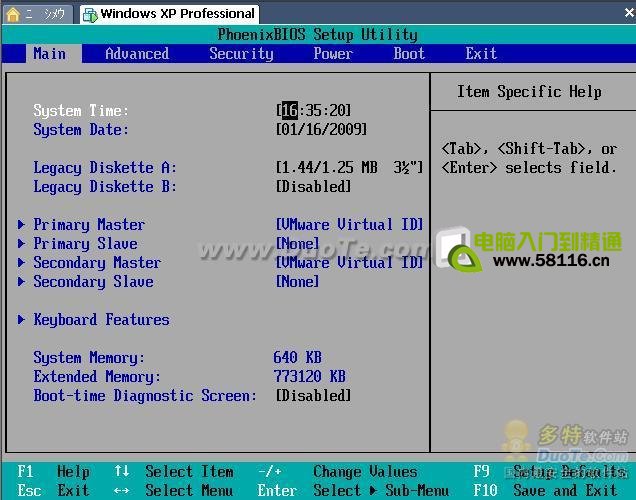Expand the Primary Master sub-menu arrow

point(22,225)
